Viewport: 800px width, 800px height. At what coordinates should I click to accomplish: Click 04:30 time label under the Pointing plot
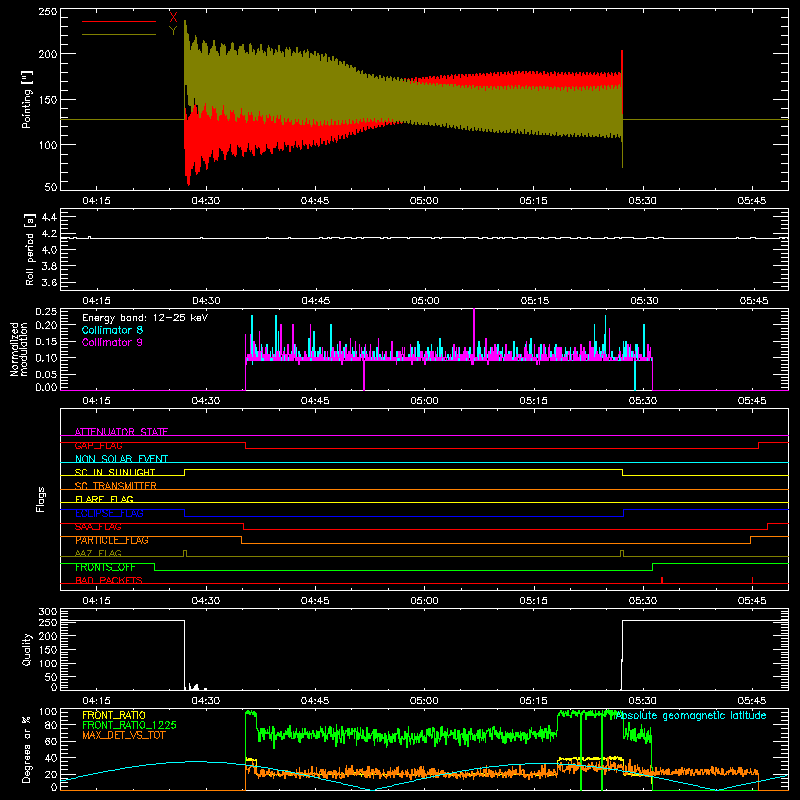206,201
